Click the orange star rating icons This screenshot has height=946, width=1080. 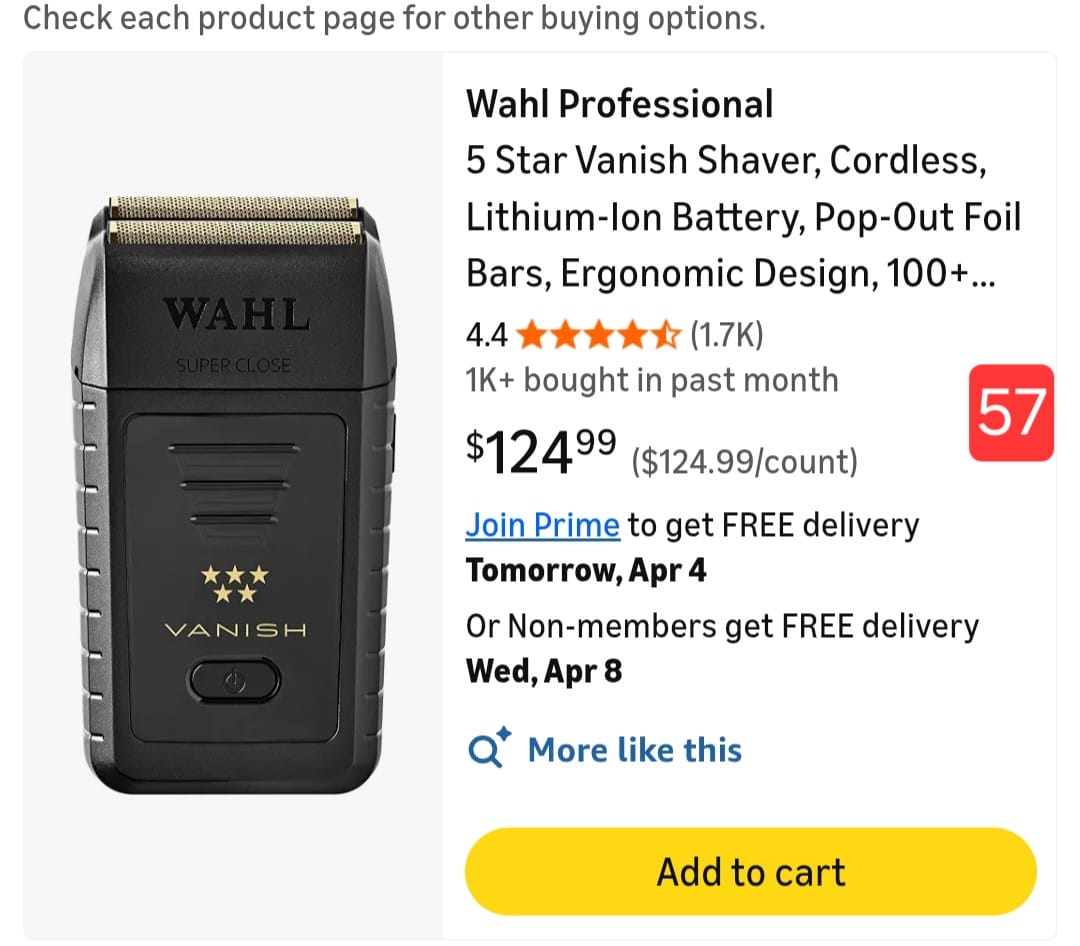[598, 335]
